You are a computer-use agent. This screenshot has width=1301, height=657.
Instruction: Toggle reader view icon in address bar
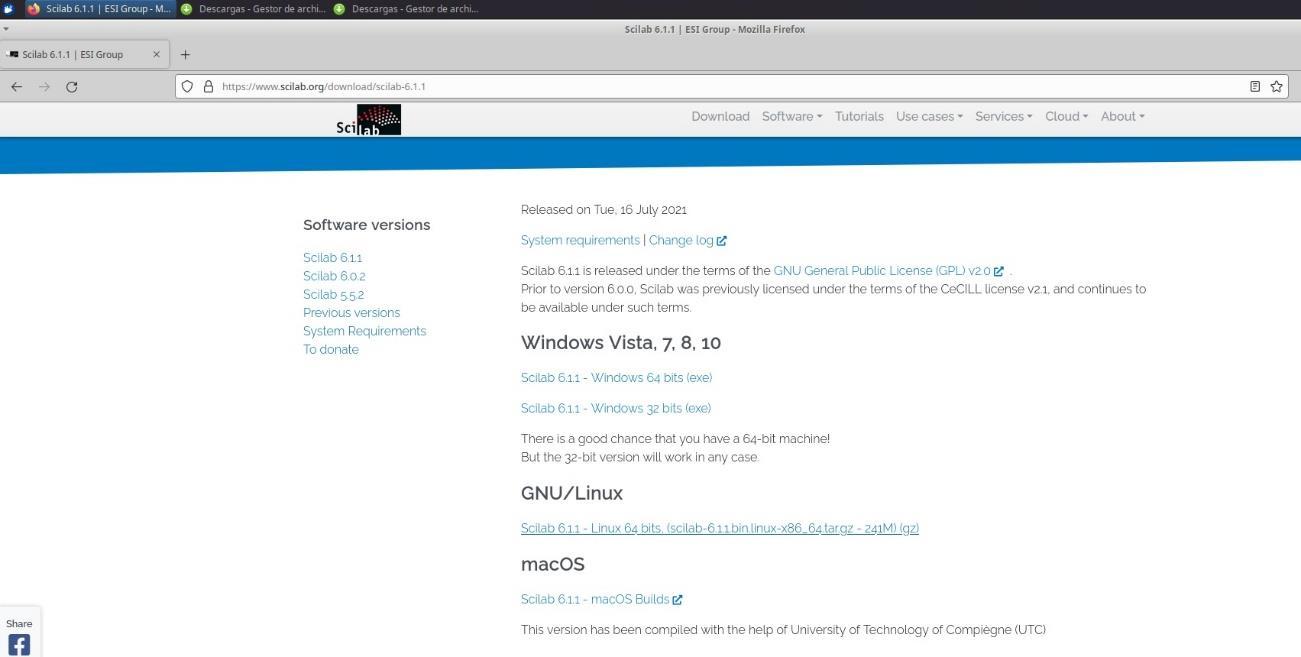coord(1255,86)
